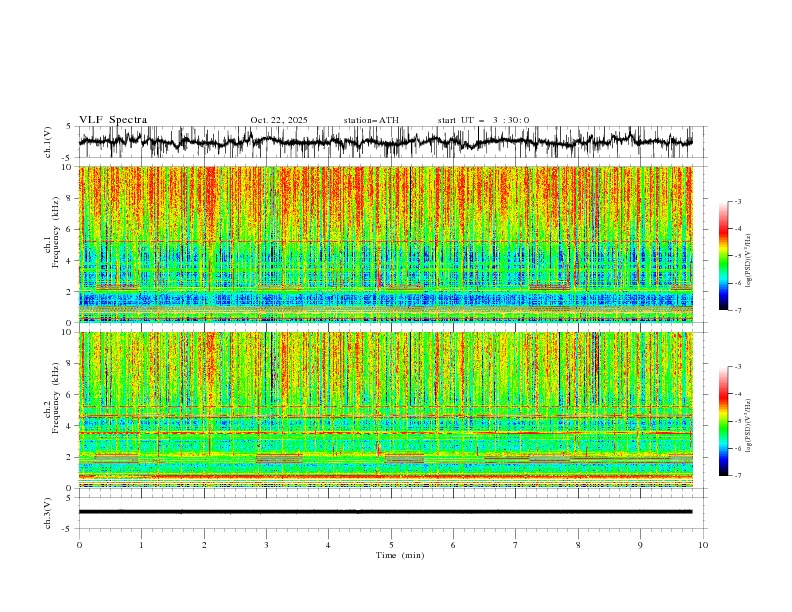This screenshot has height=612, width=792.
Task: Click the "10" kHz tick on ch.2 frequency axis
Action: pyautogui.click(x=68, y=332)
